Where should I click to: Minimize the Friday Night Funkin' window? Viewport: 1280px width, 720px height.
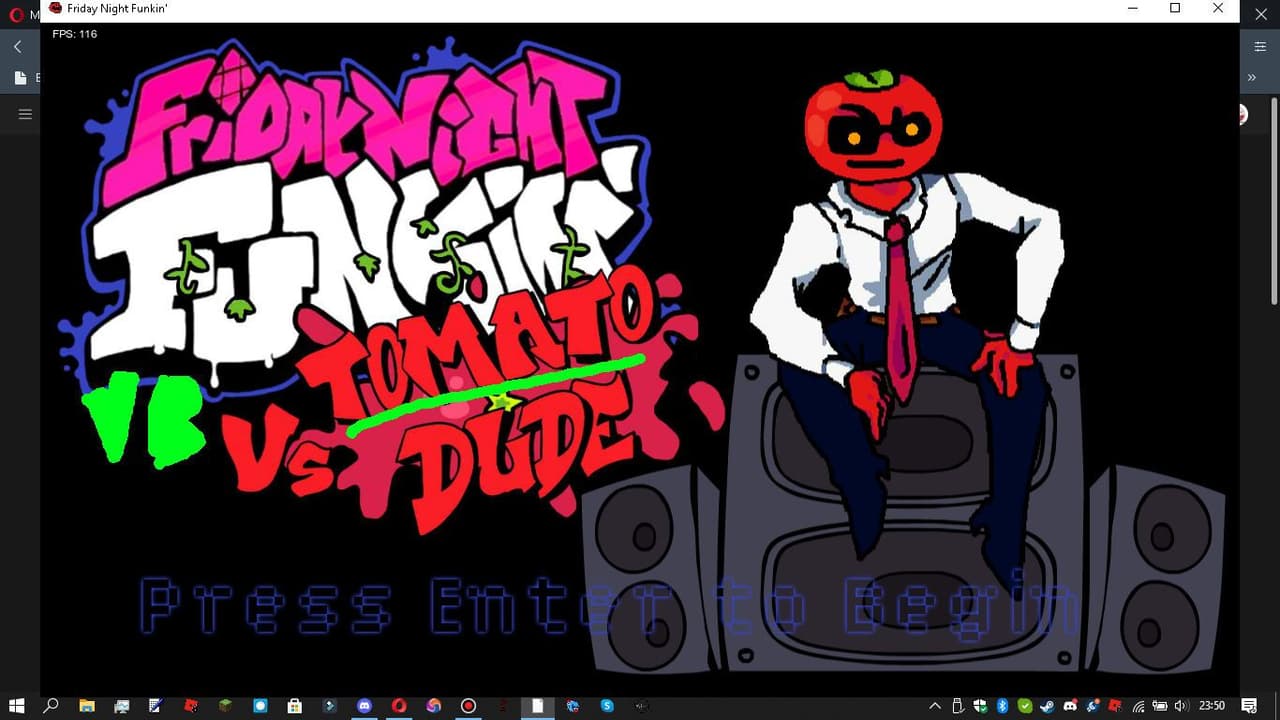pos(1133,8)
